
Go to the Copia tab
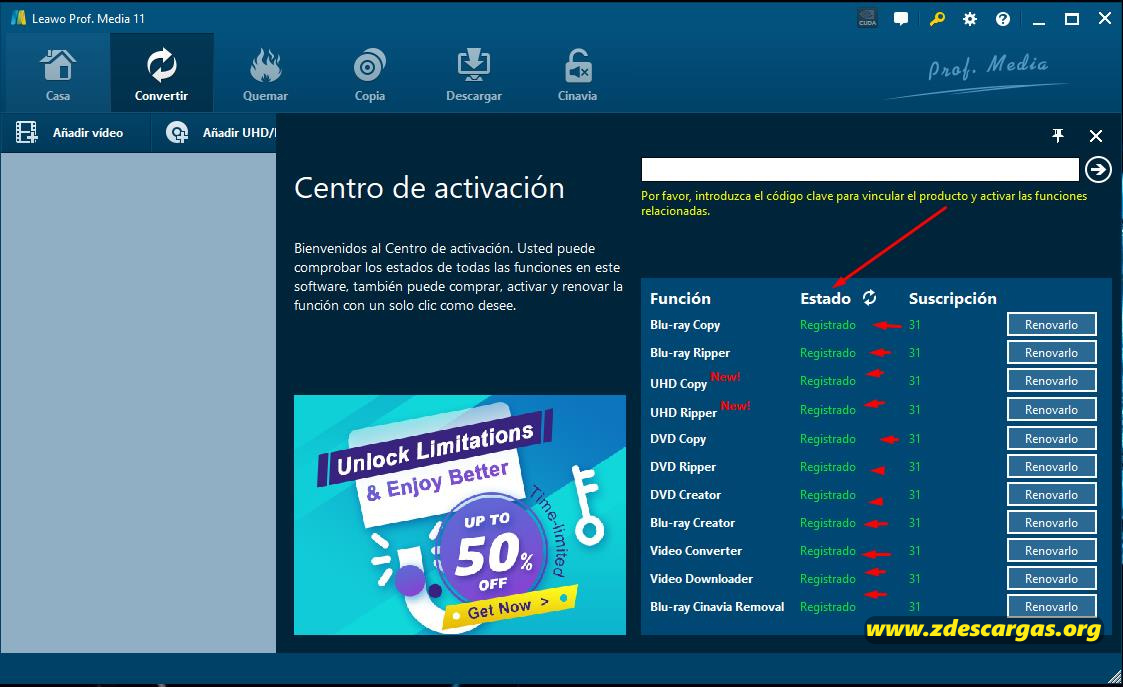click(370, 74)
